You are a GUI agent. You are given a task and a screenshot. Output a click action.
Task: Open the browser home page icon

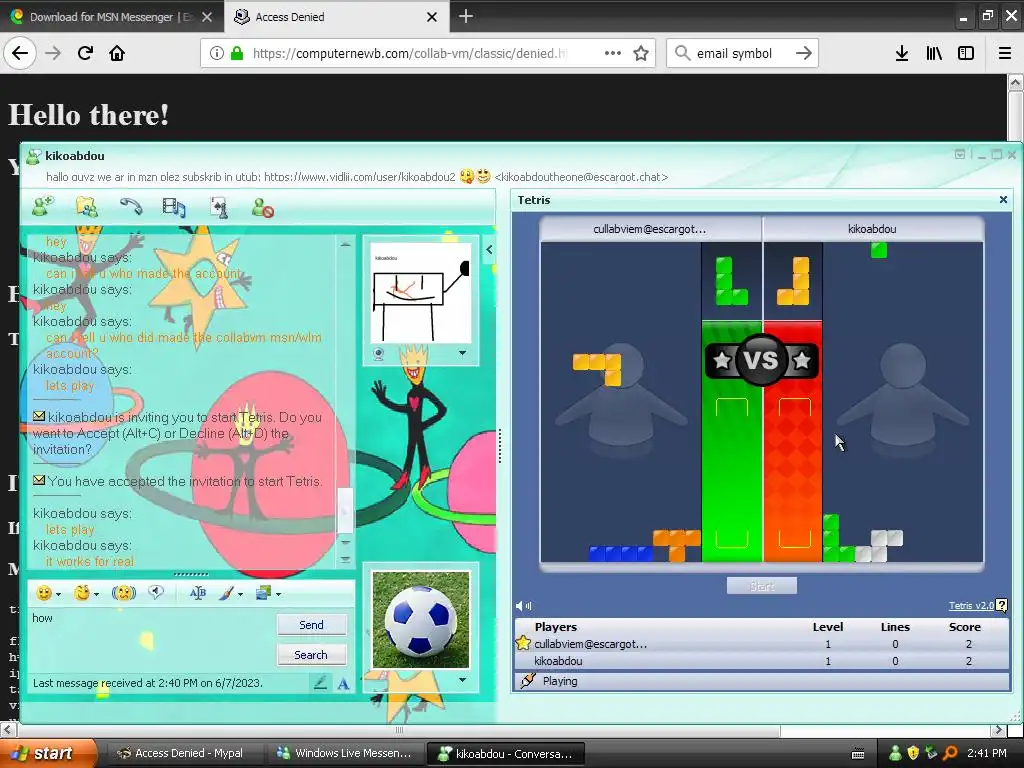[117, 53]
